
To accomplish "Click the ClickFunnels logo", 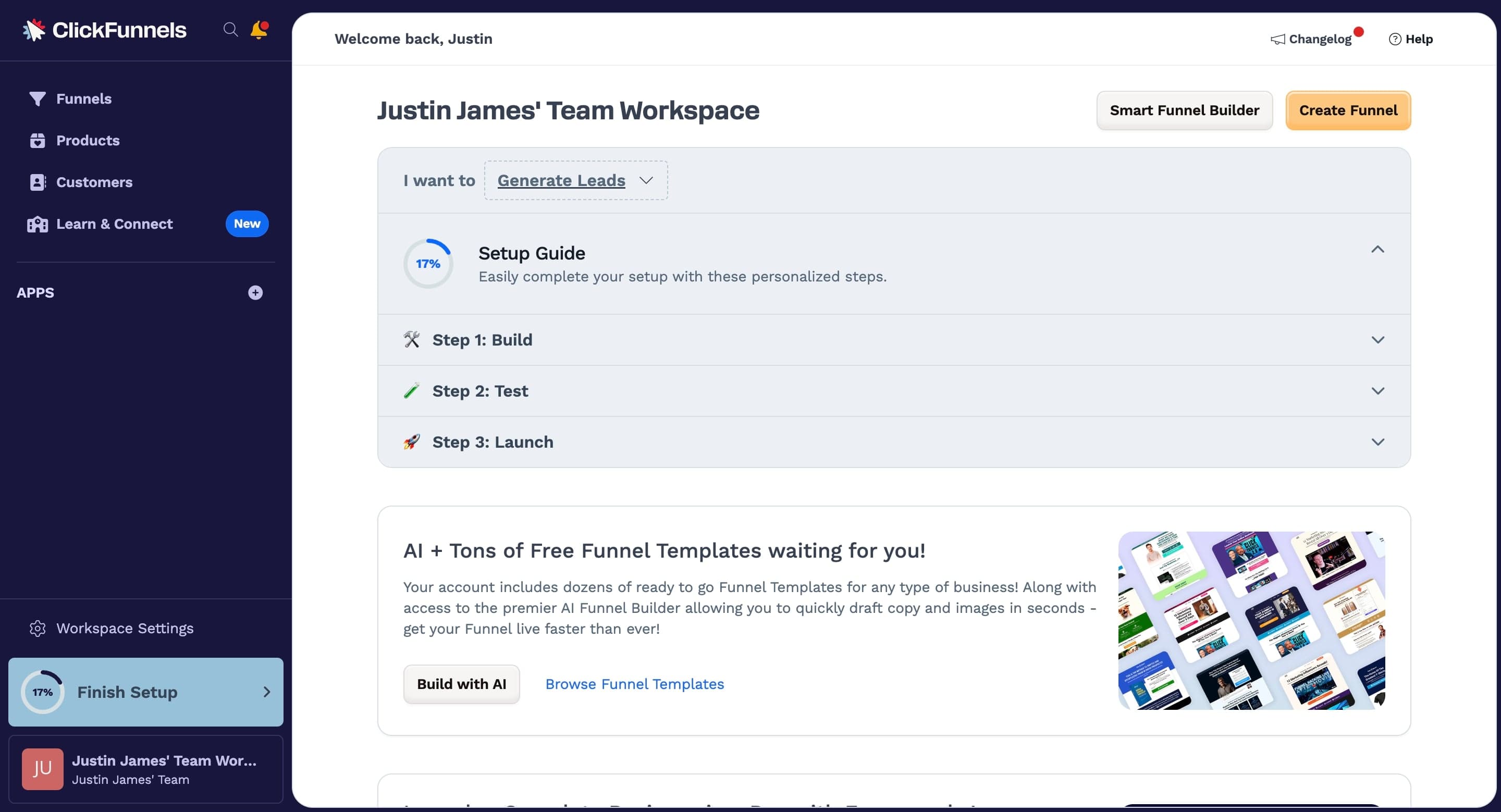I will pyautogui.click(x=104, y=30).
